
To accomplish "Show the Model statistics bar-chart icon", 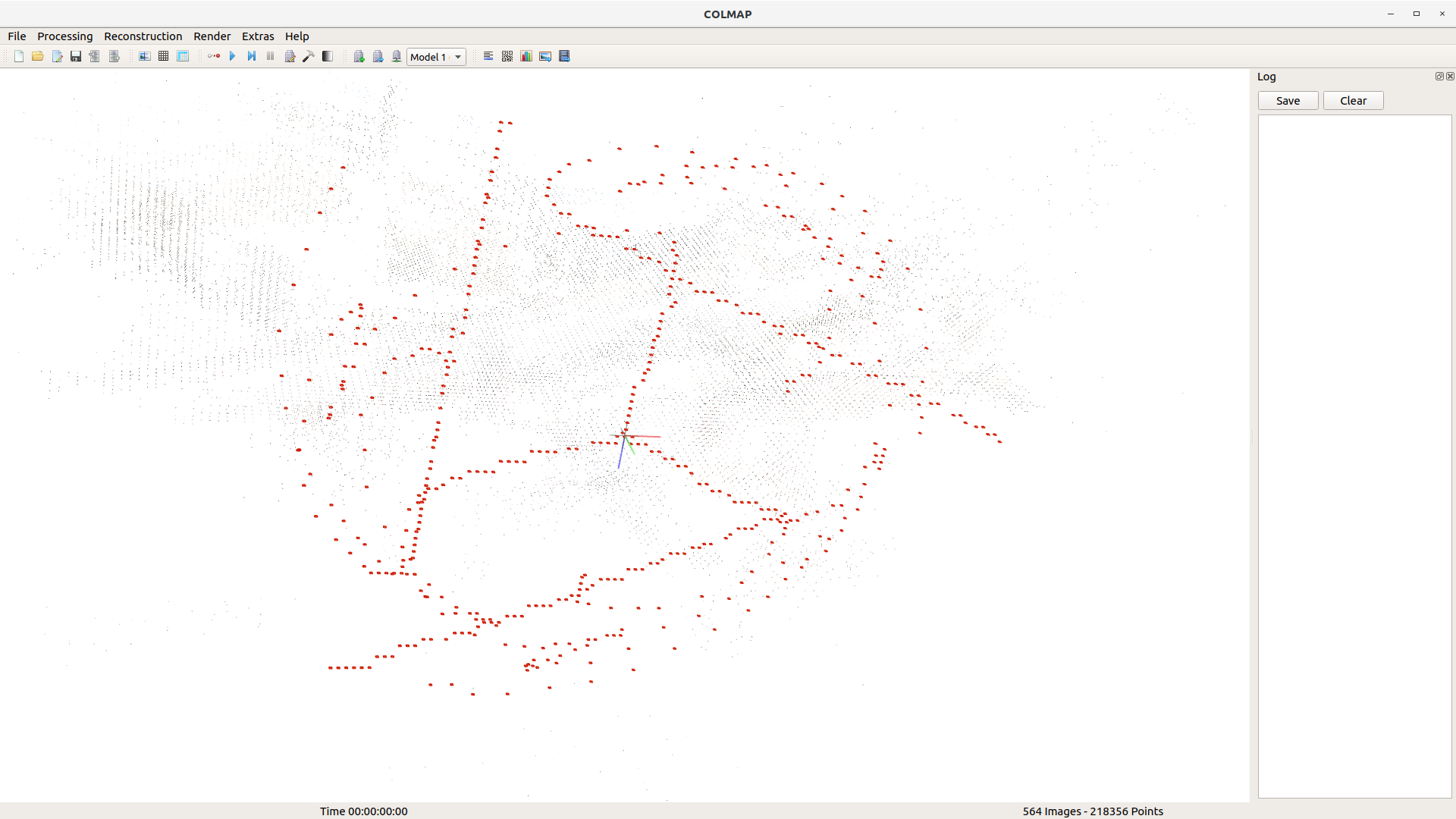I will coord(526,56).
